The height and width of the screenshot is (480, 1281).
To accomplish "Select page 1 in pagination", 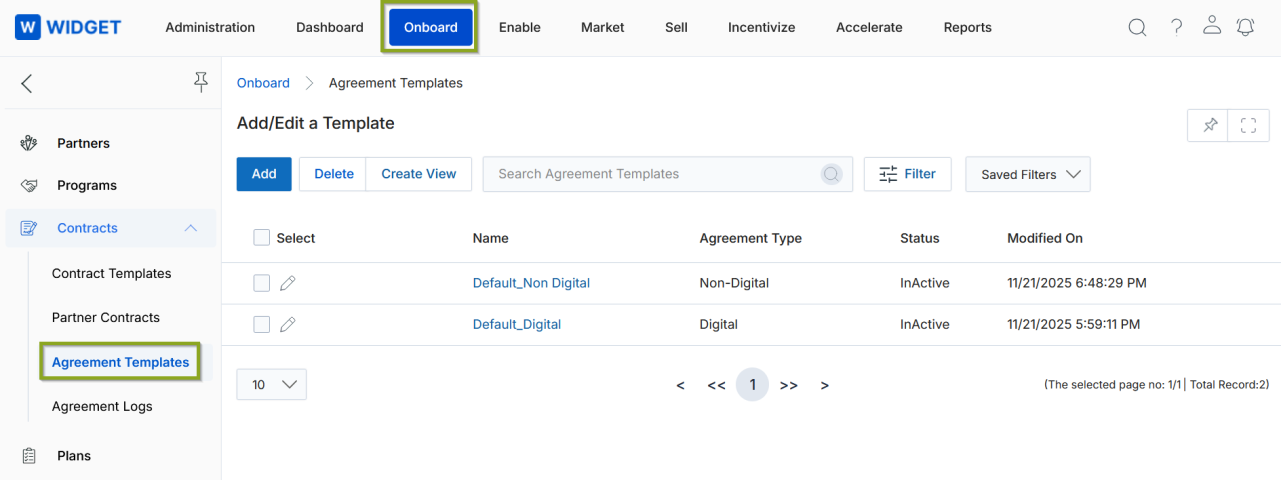I will (x=752, y=385).
